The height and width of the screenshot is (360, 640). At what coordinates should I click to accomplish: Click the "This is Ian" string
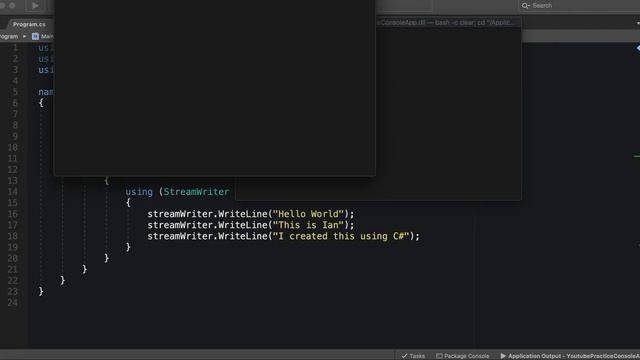pyautogui.click(x=308, y=225)
